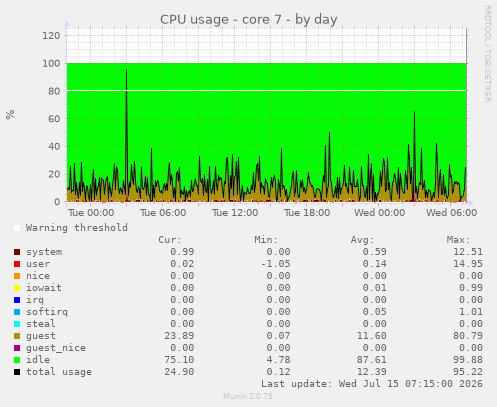
Task: Click the guest_nice legend swatch
Action: [17, 348]
